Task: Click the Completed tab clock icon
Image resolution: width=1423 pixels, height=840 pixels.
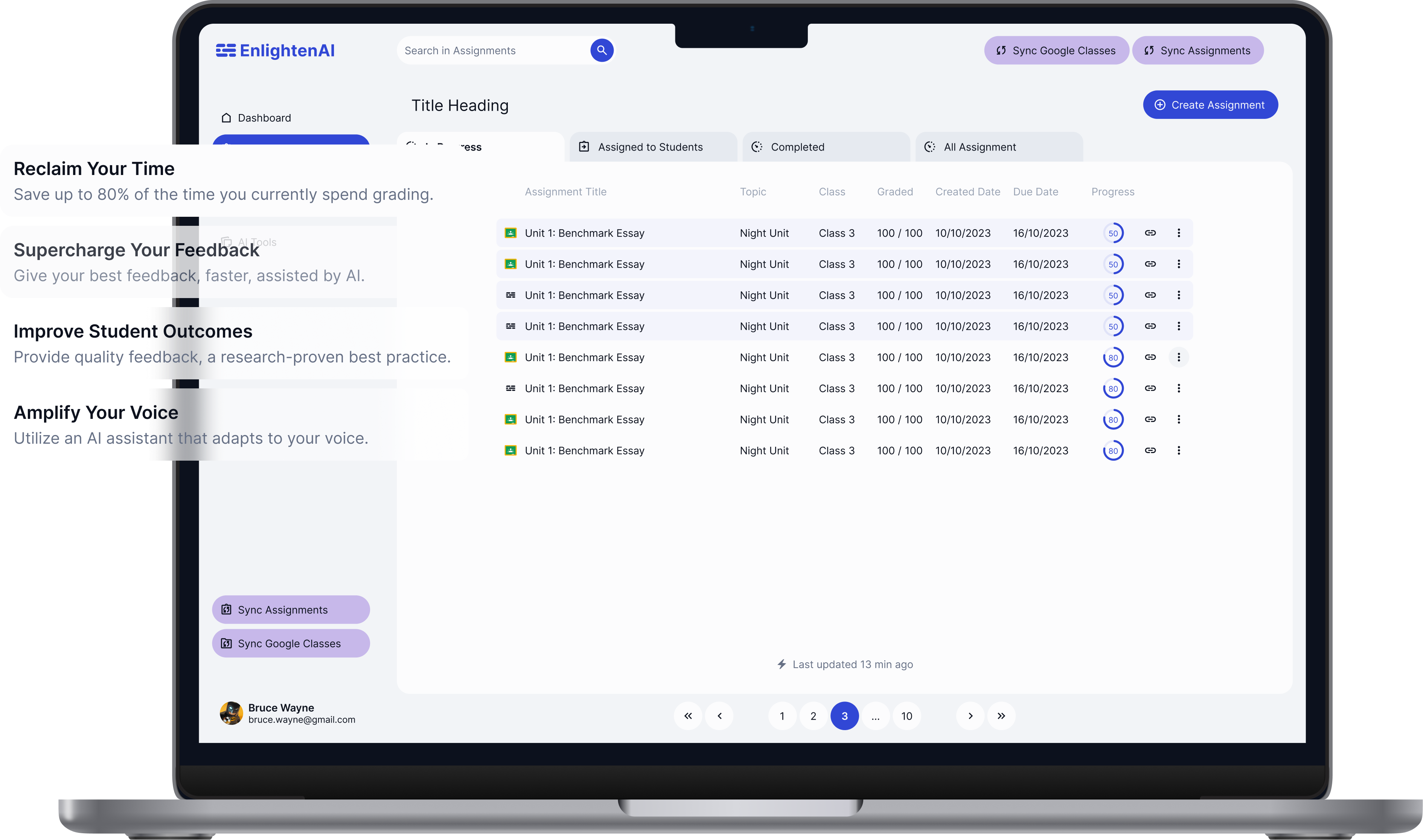Action: (757, 147)
